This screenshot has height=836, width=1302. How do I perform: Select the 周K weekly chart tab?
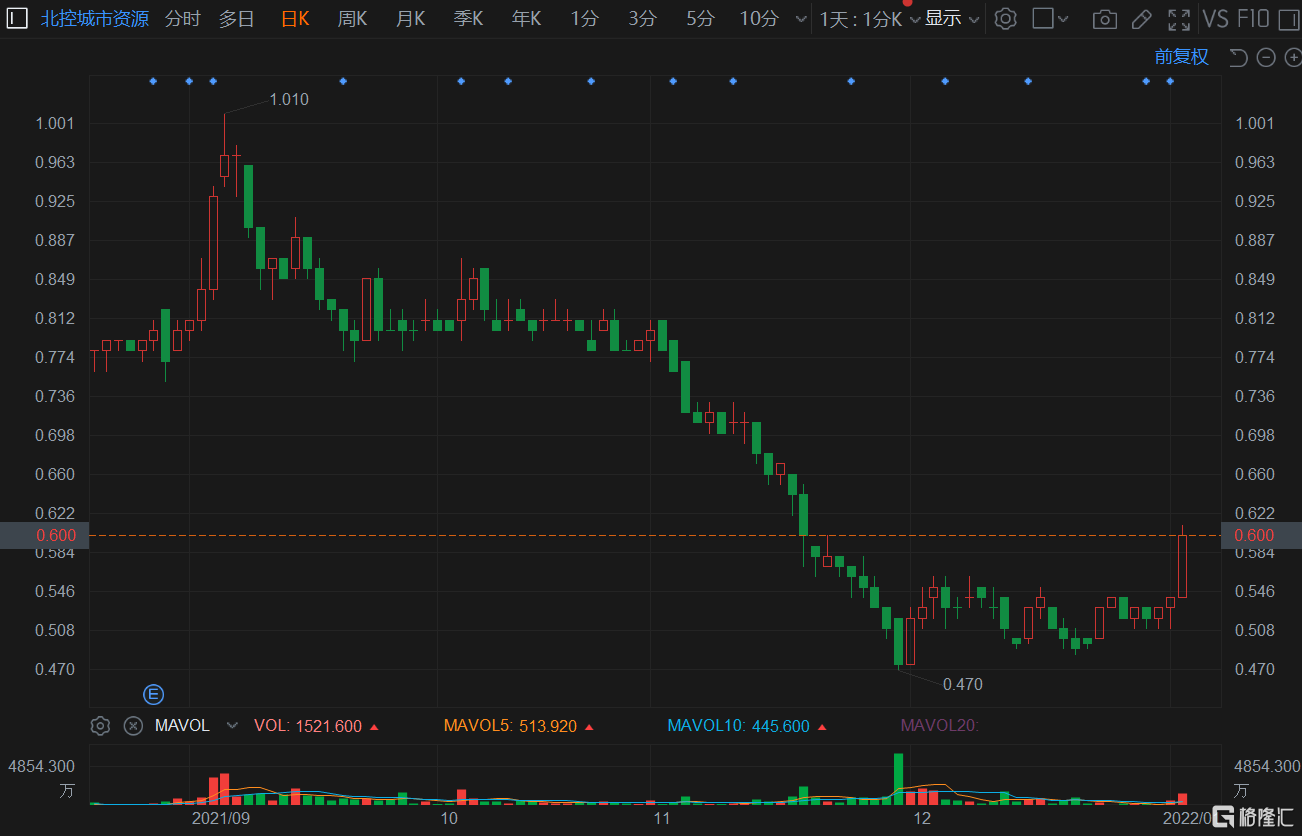pyautogui.click(x=352, y=19)
